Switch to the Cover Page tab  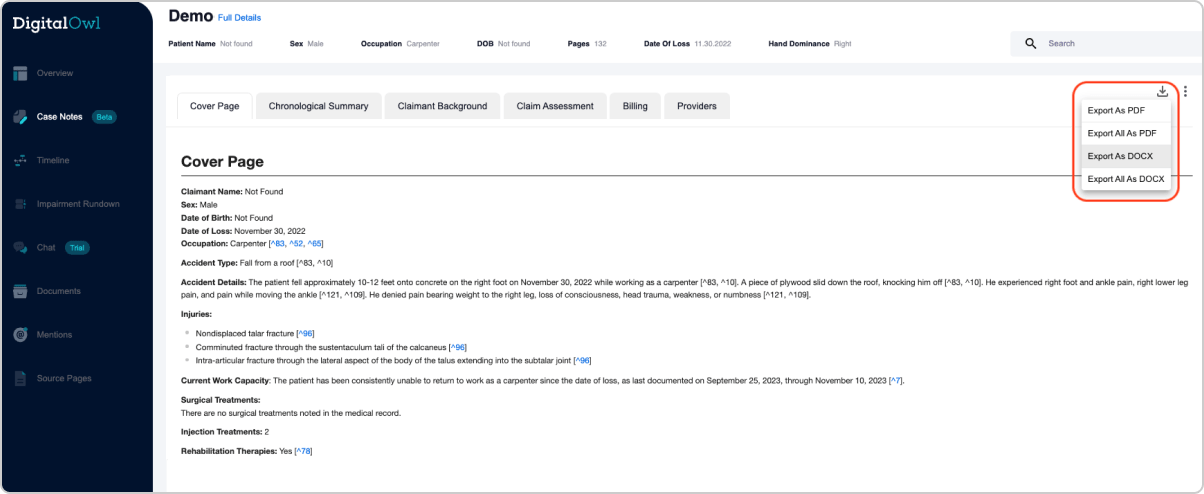coord(214,106)
